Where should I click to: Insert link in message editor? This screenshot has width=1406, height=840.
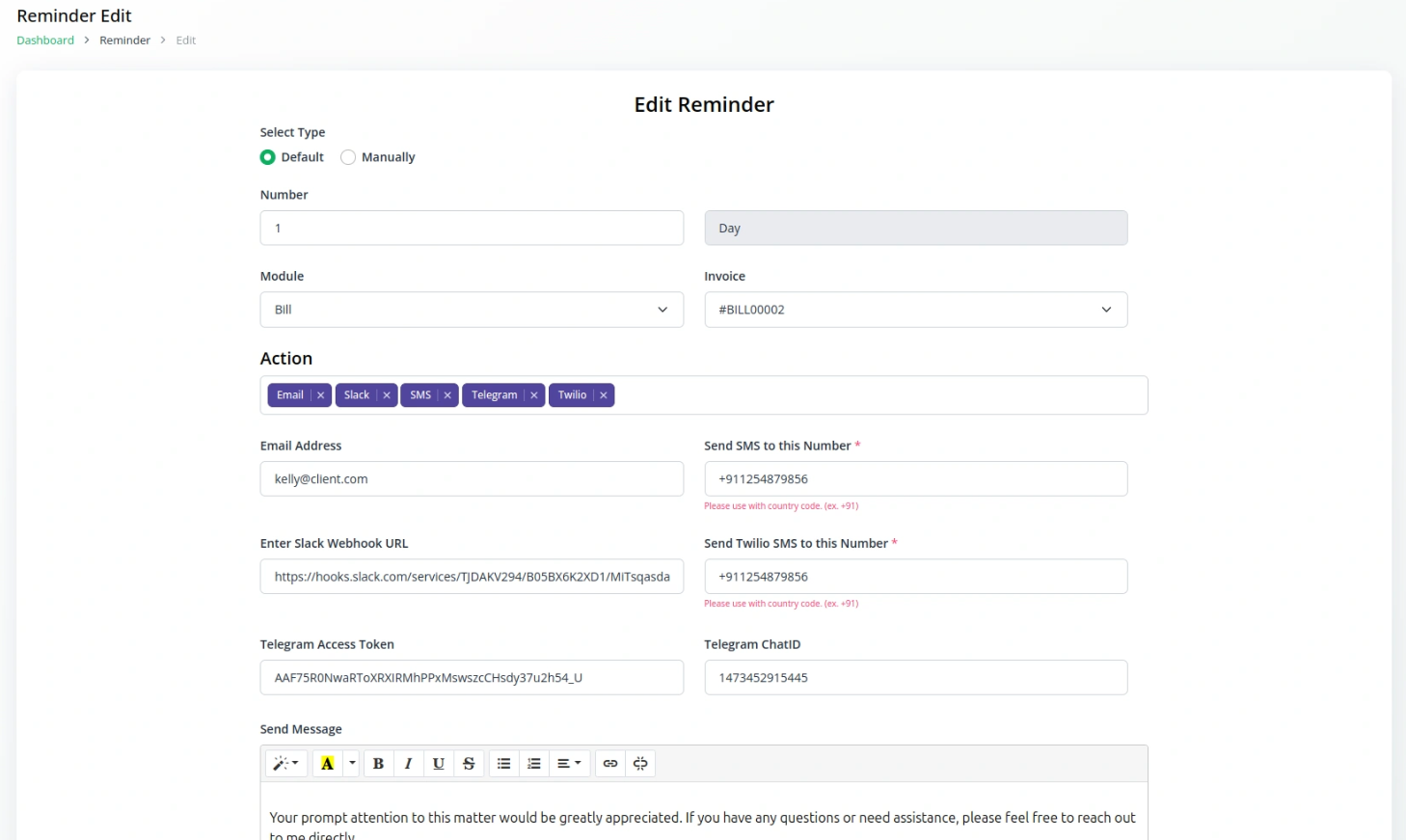pos(610,764)
